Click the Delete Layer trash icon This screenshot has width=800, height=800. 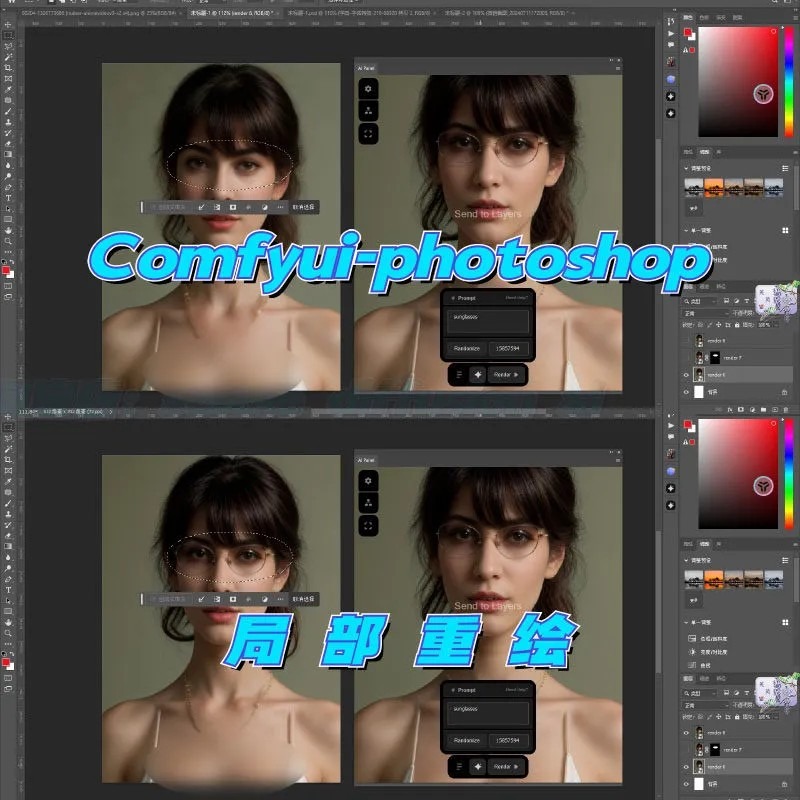pos(786,409)
